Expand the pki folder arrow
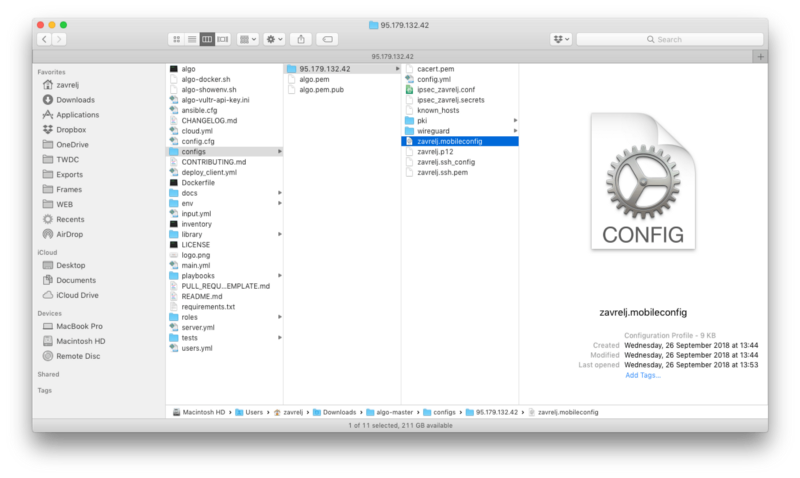The height and width of the screenshot is (478, 800). (x=515, y=120)
